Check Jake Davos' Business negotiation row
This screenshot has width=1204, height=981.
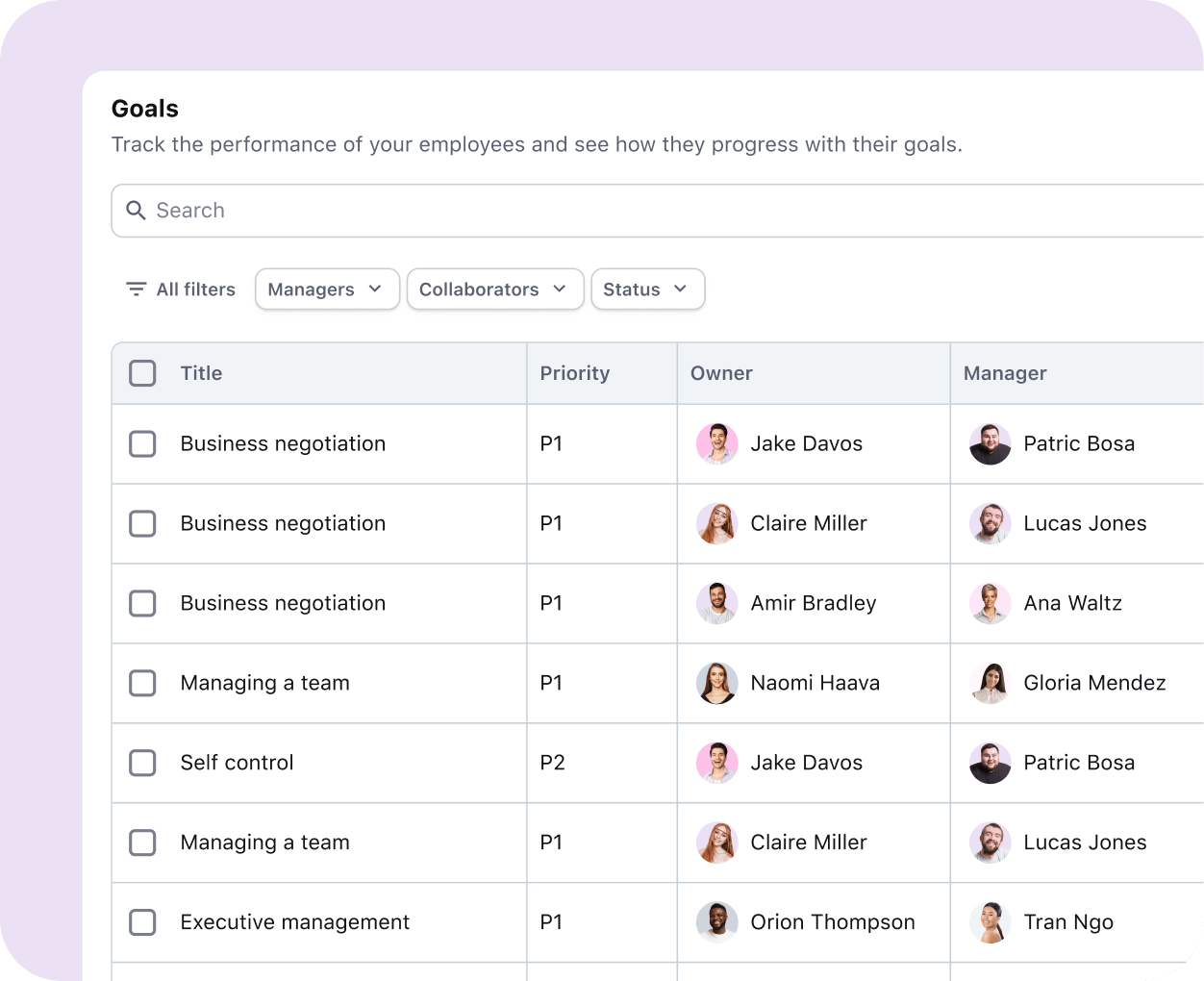[142, 444]
